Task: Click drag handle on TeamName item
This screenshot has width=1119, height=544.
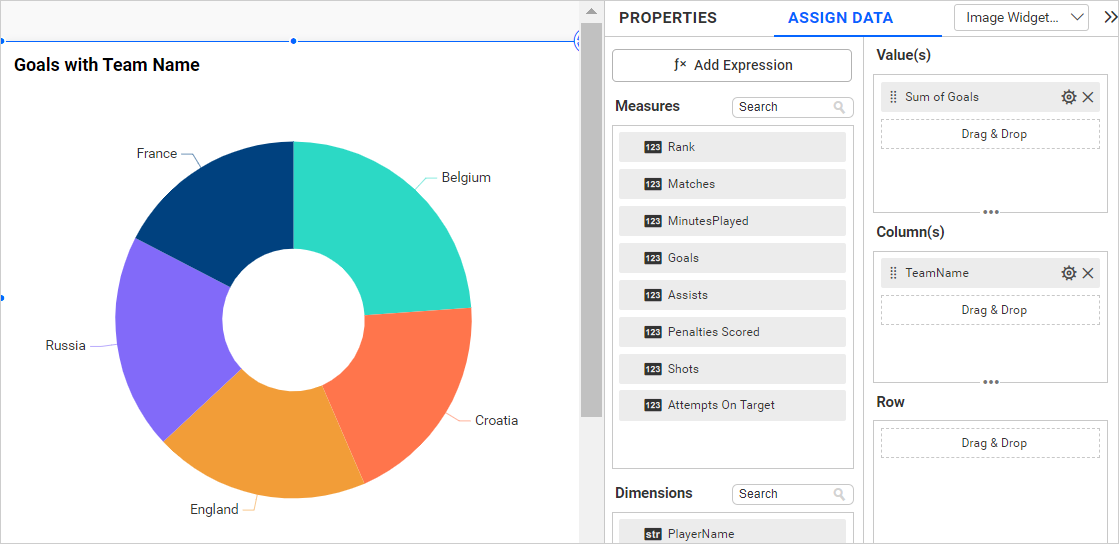Action: tap(893, 273)
